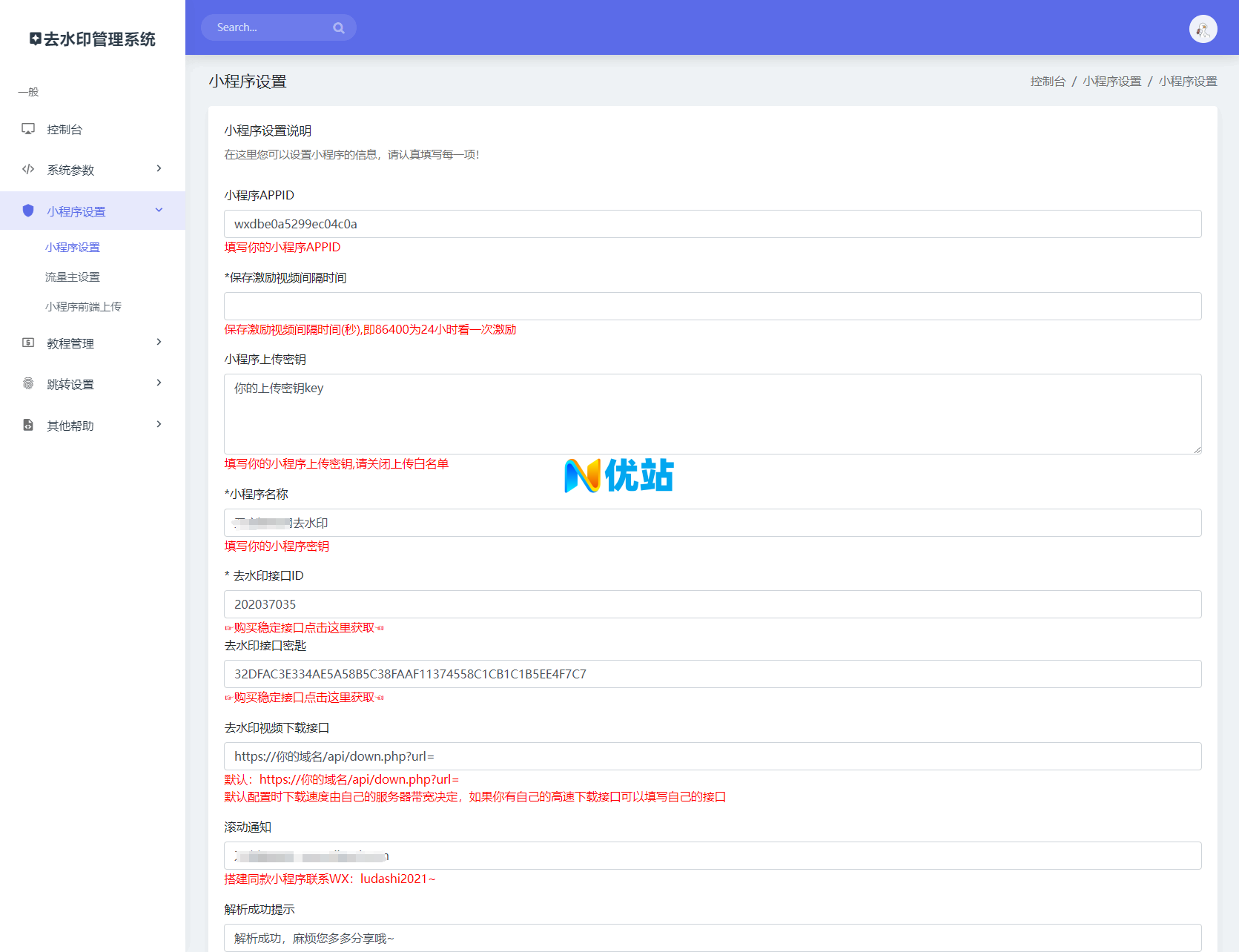Screen dimensions: 1239x952
Task: Click the 跳转设置 fingerprint icon
Action: (28, 383)
